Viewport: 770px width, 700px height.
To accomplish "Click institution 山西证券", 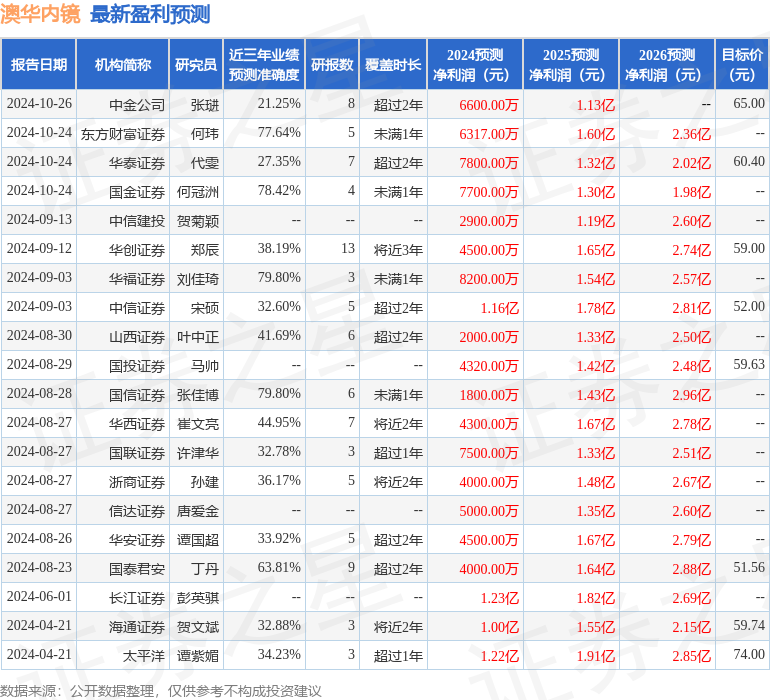I will click(137, 336).
